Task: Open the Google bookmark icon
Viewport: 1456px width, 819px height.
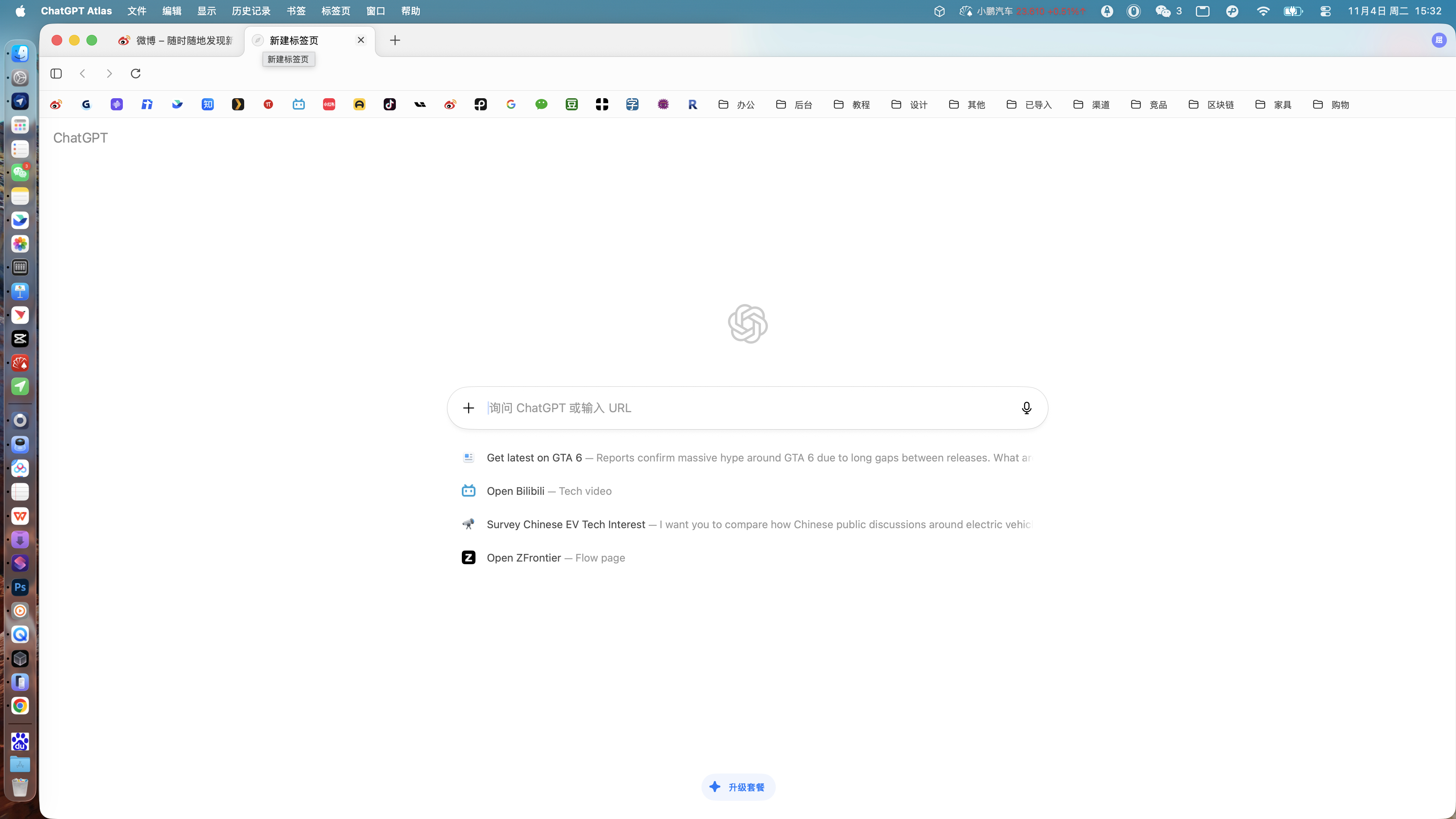Action: pos(511,105)
